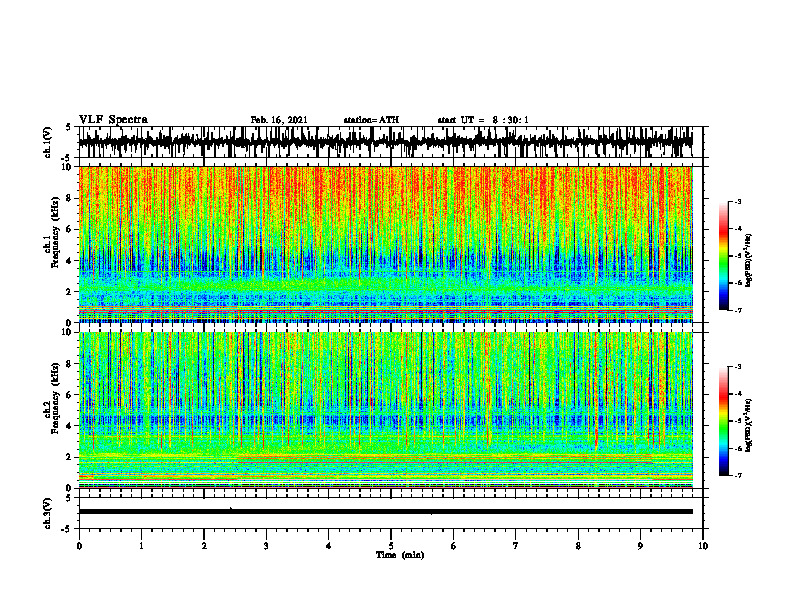Click the ch.1 spectrogram color scale bar
Screen dimensions: 792x612
click(724, 256)
